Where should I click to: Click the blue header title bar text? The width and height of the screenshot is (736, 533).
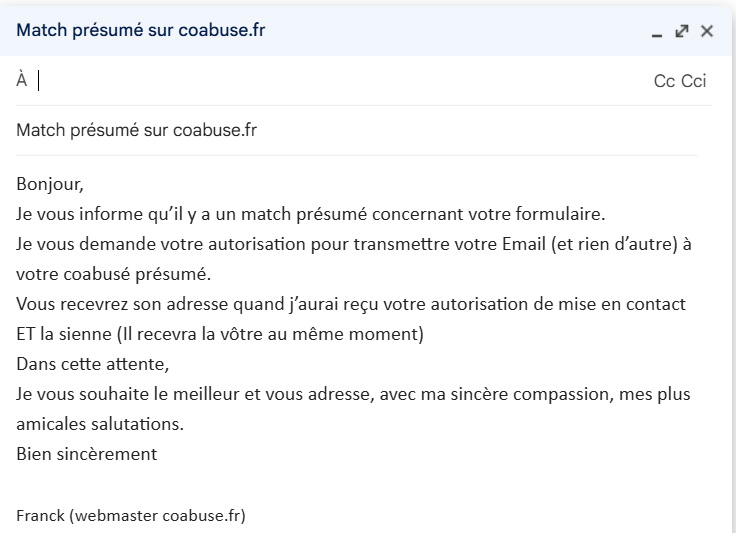point(141,30)
